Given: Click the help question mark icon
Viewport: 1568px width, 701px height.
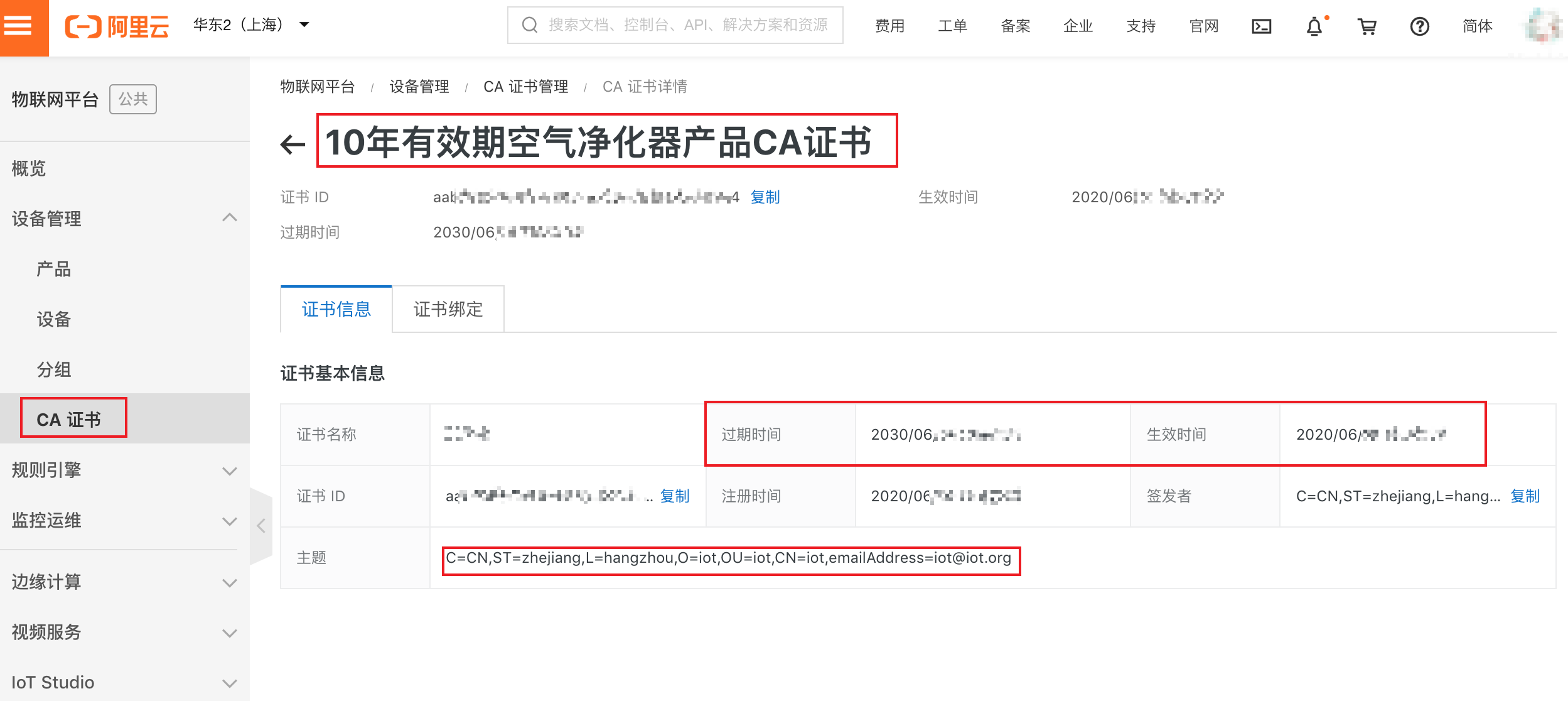Looking at the screenshot, I should pyautogui.click(x=1419, y=26).
